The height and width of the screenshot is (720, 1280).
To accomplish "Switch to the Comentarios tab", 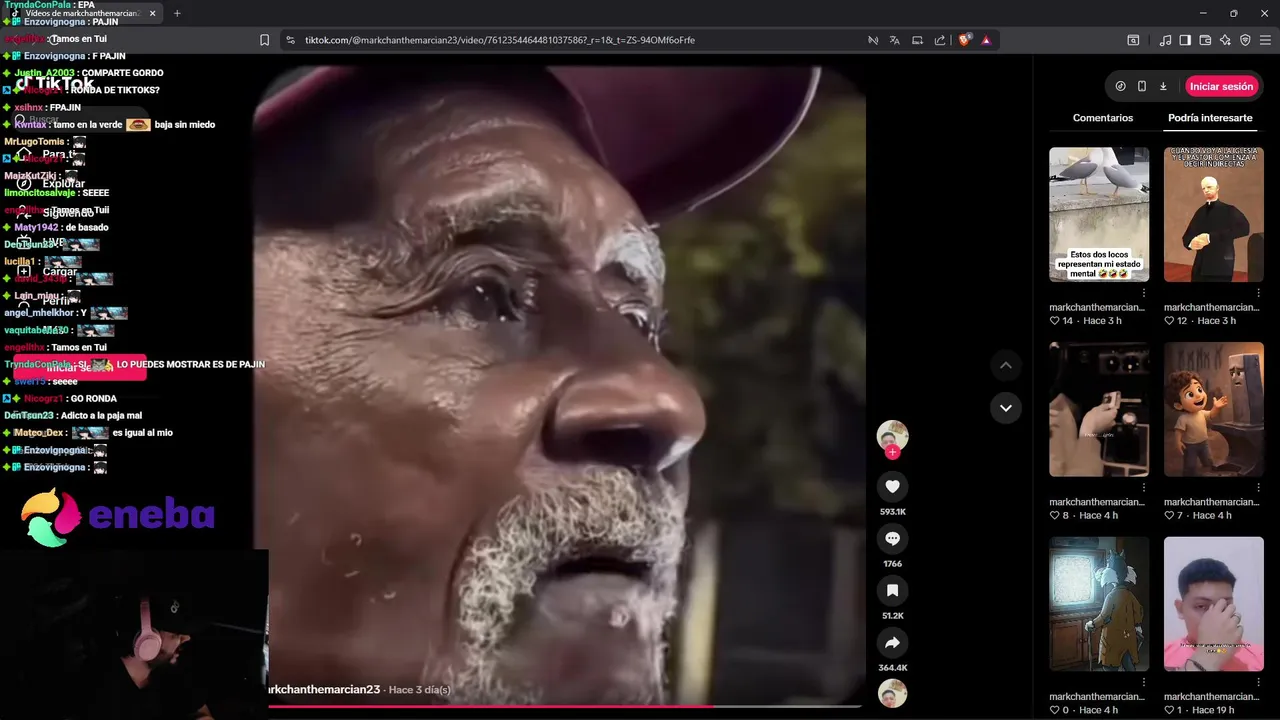I will tap(1103, 118).
